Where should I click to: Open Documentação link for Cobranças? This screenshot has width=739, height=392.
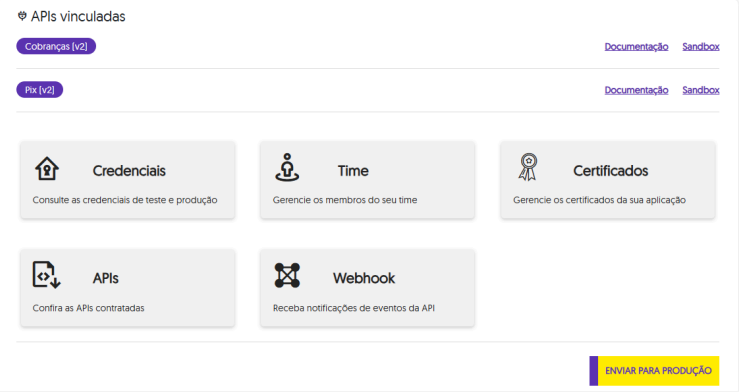coord(636,47)
